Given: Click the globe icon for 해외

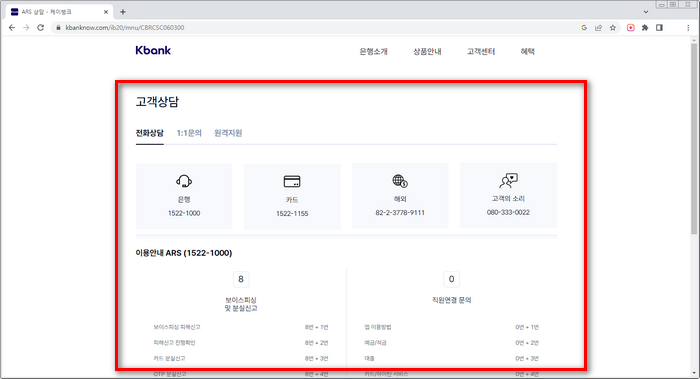Looking at the screenshot, I should (x=400, y=181).
